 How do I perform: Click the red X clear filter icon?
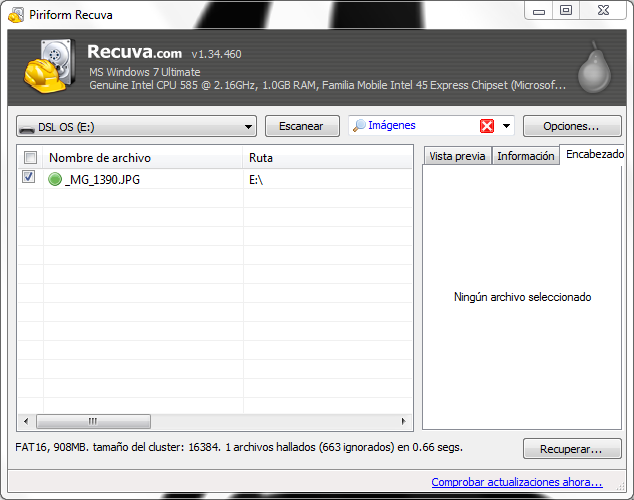[487, 126]
